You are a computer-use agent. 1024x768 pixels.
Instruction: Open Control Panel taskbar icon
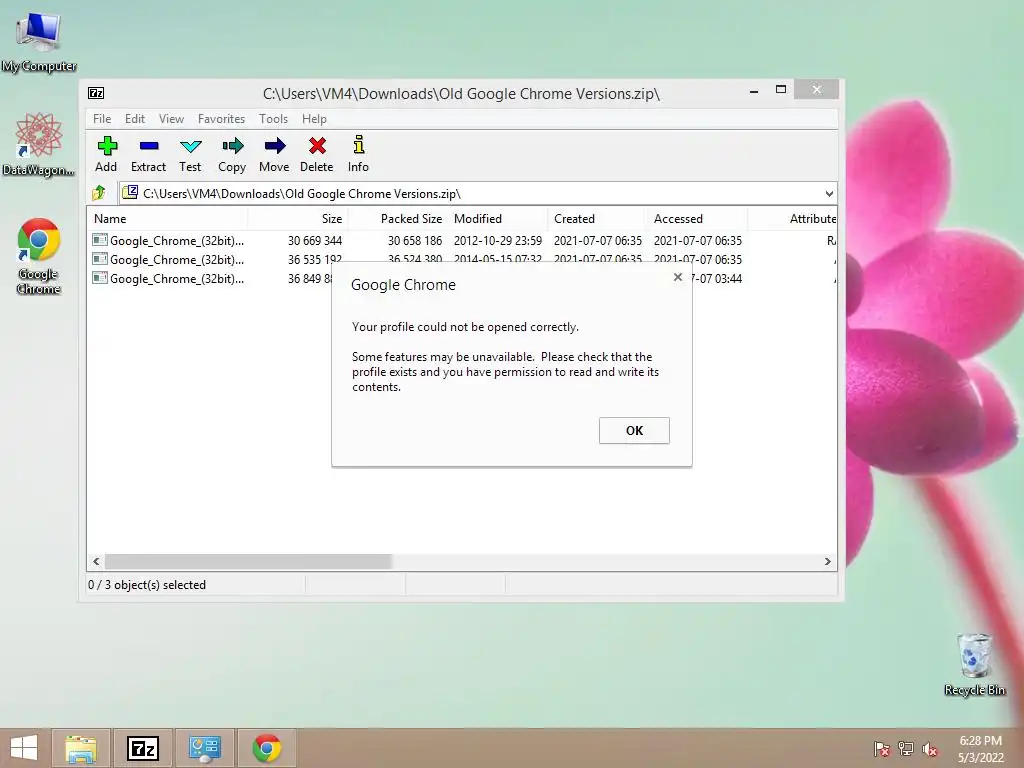tap(204, 748)
